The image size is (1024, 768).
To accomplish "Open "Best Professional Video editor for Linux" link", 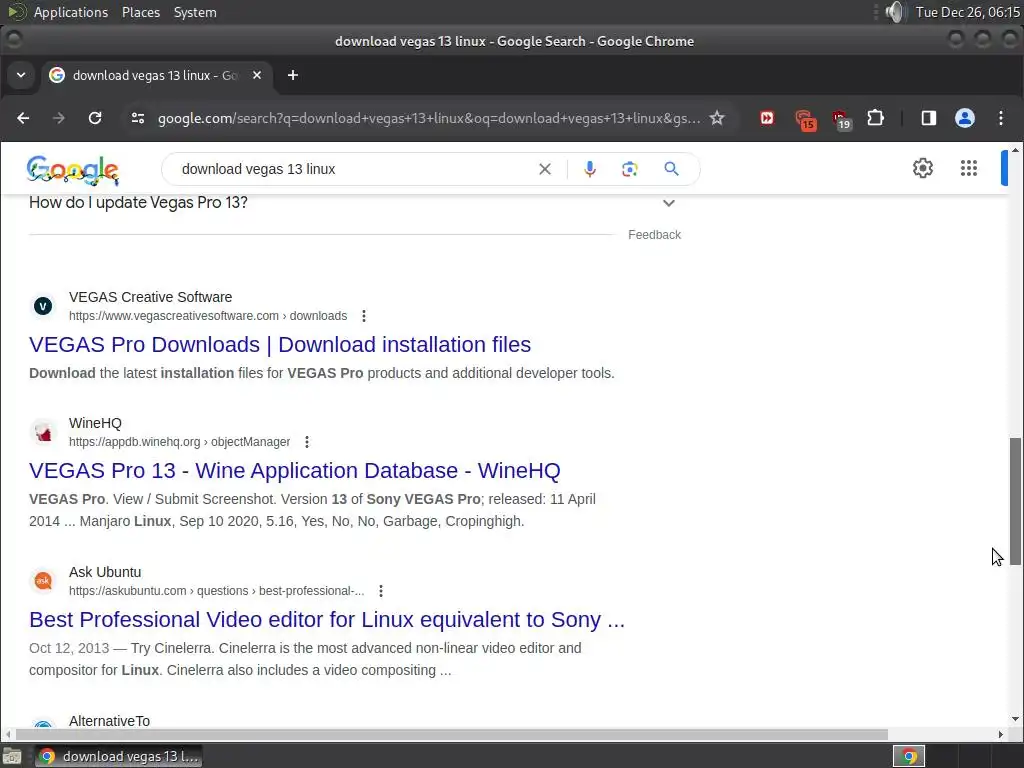I will (327, 620).
